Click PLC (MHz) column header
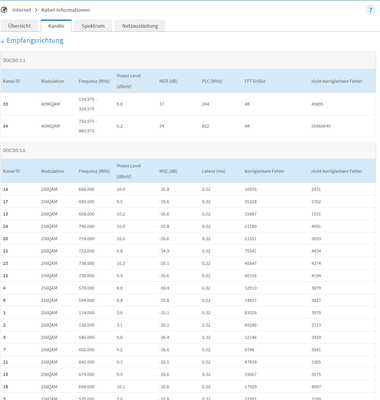This screenshot has width=380, height=400. 212,81
